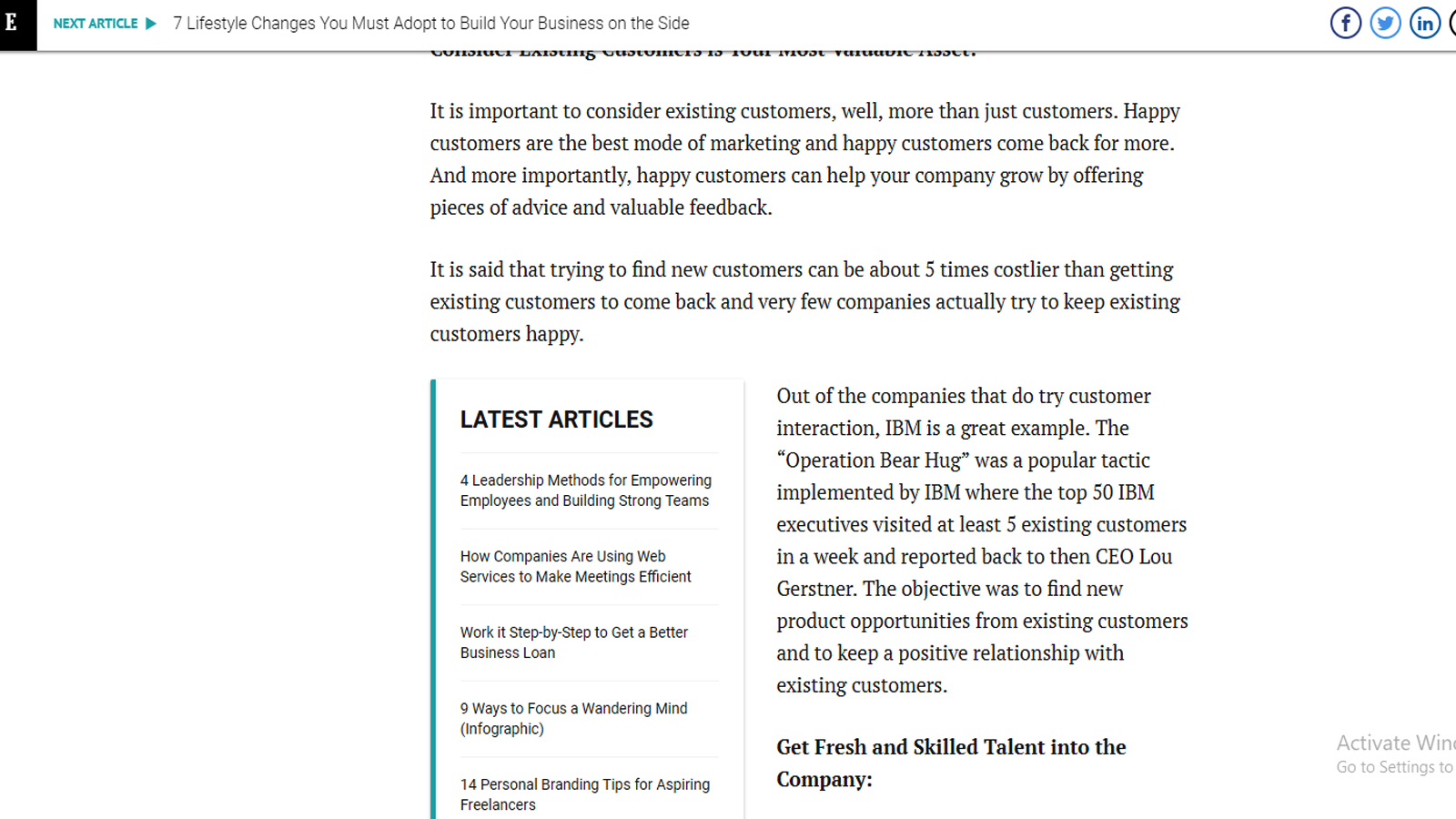
Task: Click the teal Next Article arrow icon
Action: tap(151, 24)
